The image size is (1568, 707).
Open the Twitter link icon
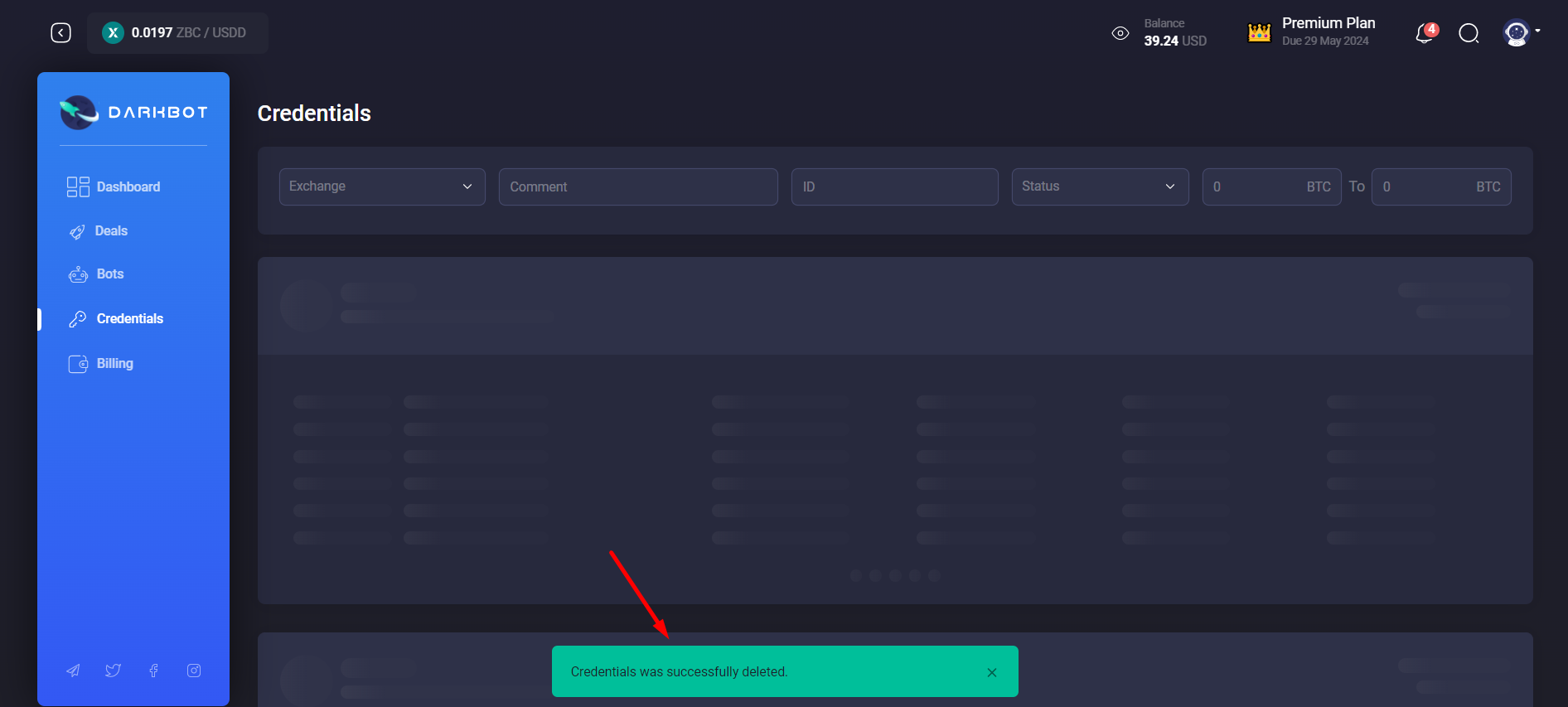[113, 671]
